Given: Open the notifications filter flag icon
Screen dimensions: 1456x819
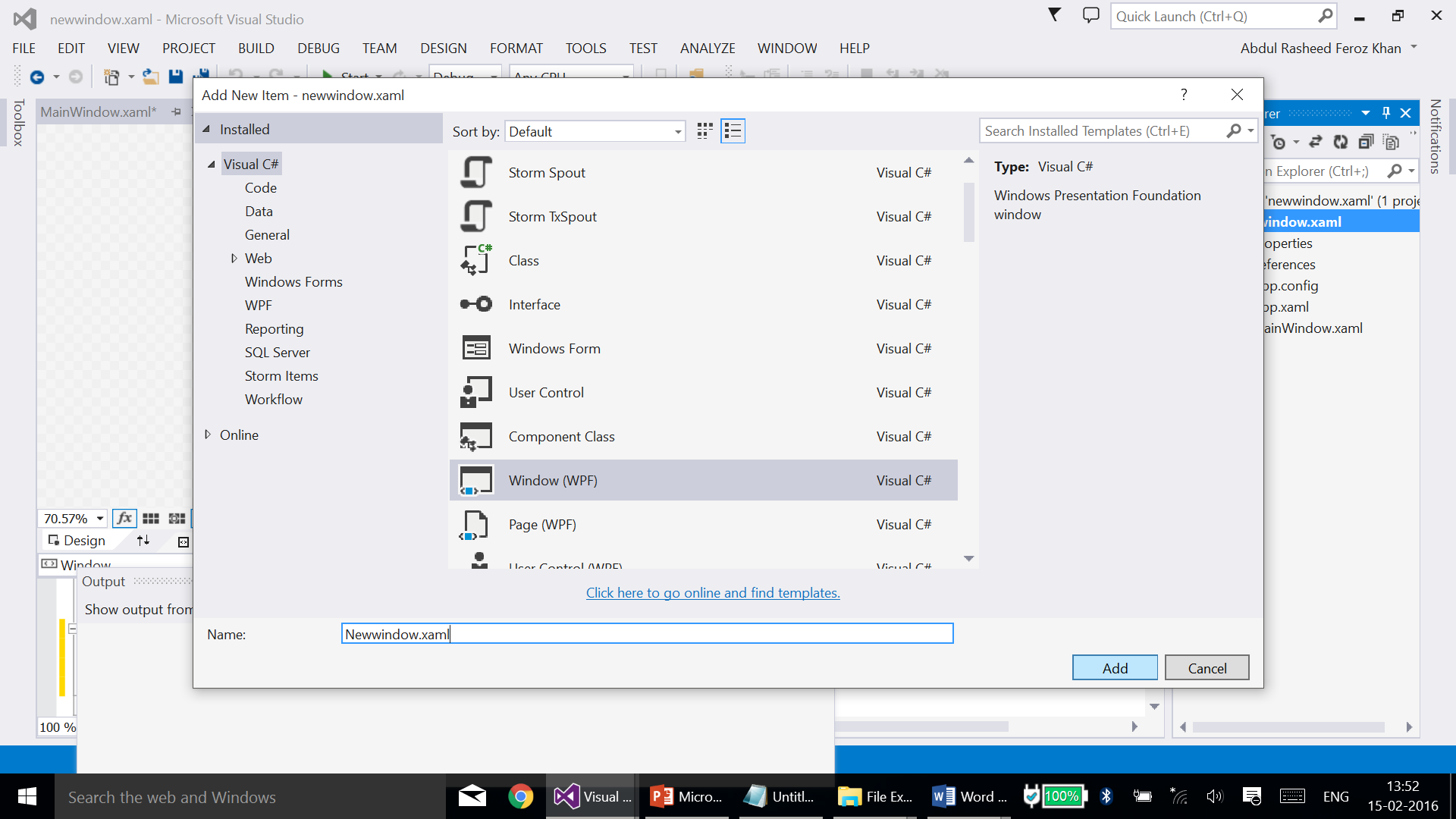Looking at the screenshot, I should coord(1054,15).
